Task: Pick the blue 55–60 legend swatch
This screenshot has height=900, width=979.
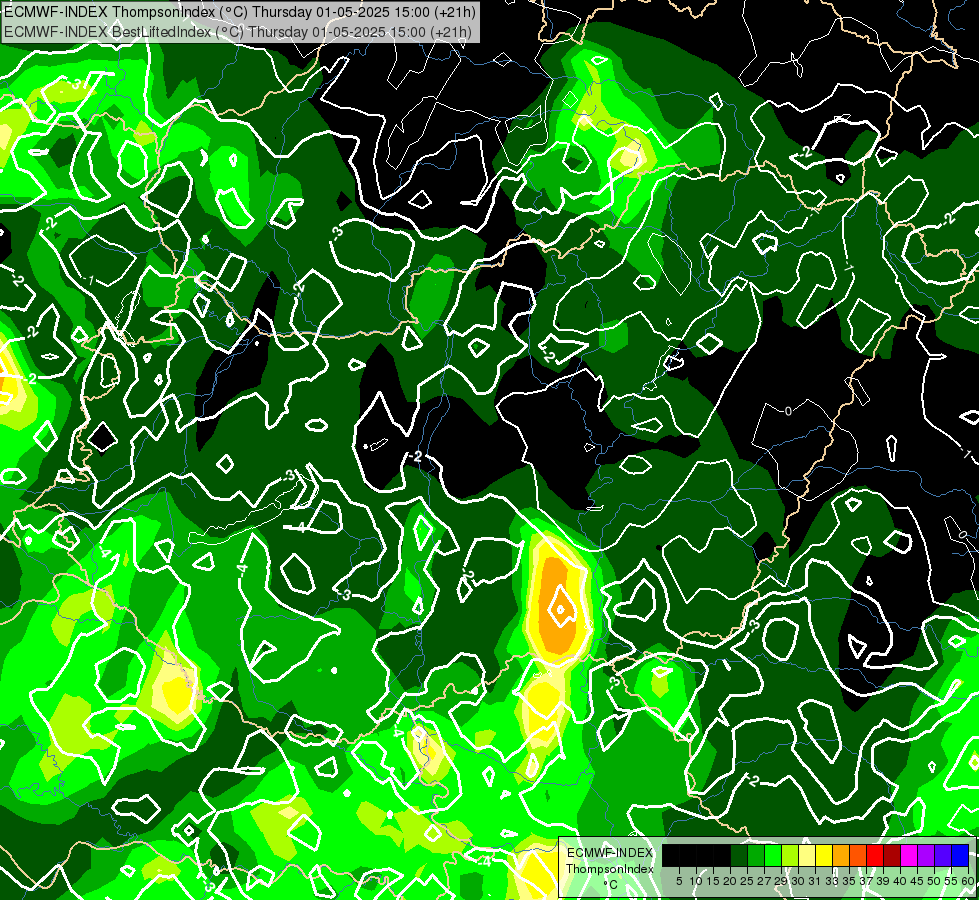Action: (960, 855)
